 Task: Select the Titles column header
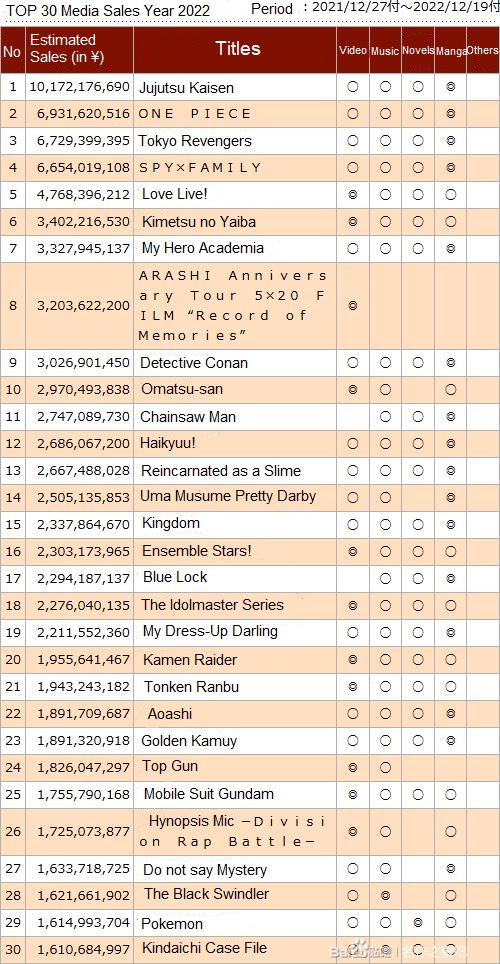[x=237, y=49]
